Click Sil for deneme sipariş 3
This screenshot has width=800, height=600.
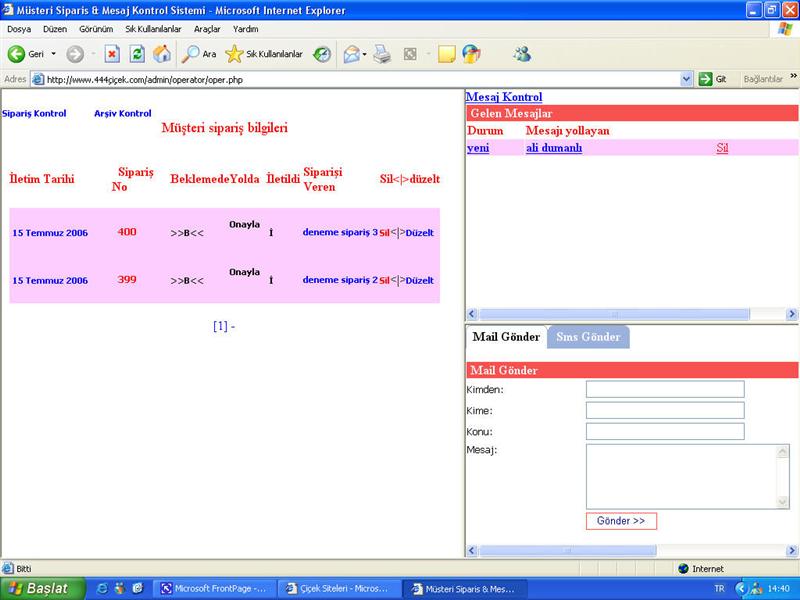click(384, 233)
